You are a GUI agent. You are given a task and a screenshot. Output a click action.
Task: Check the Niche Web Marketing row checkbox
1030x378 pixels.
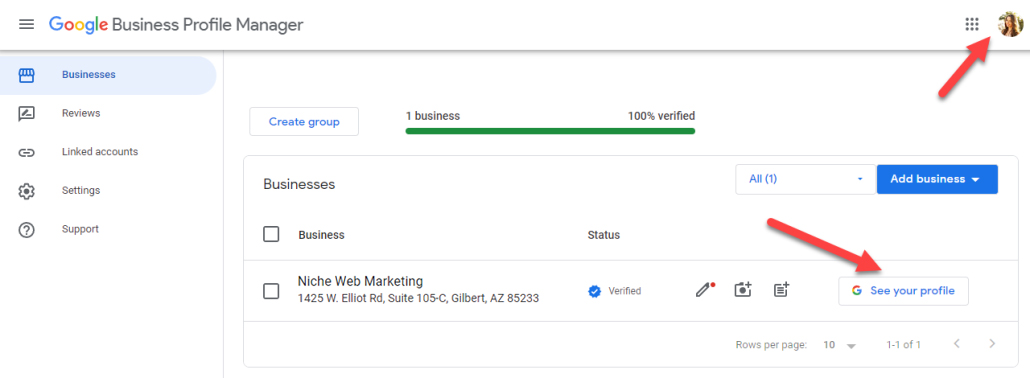point(271,291)
